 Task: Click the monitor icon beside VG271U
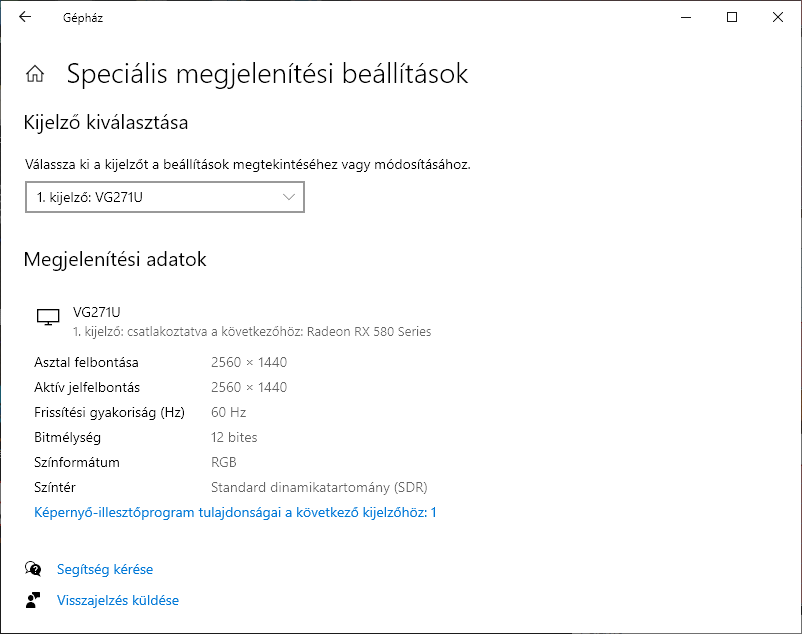(x=48, y=316)
